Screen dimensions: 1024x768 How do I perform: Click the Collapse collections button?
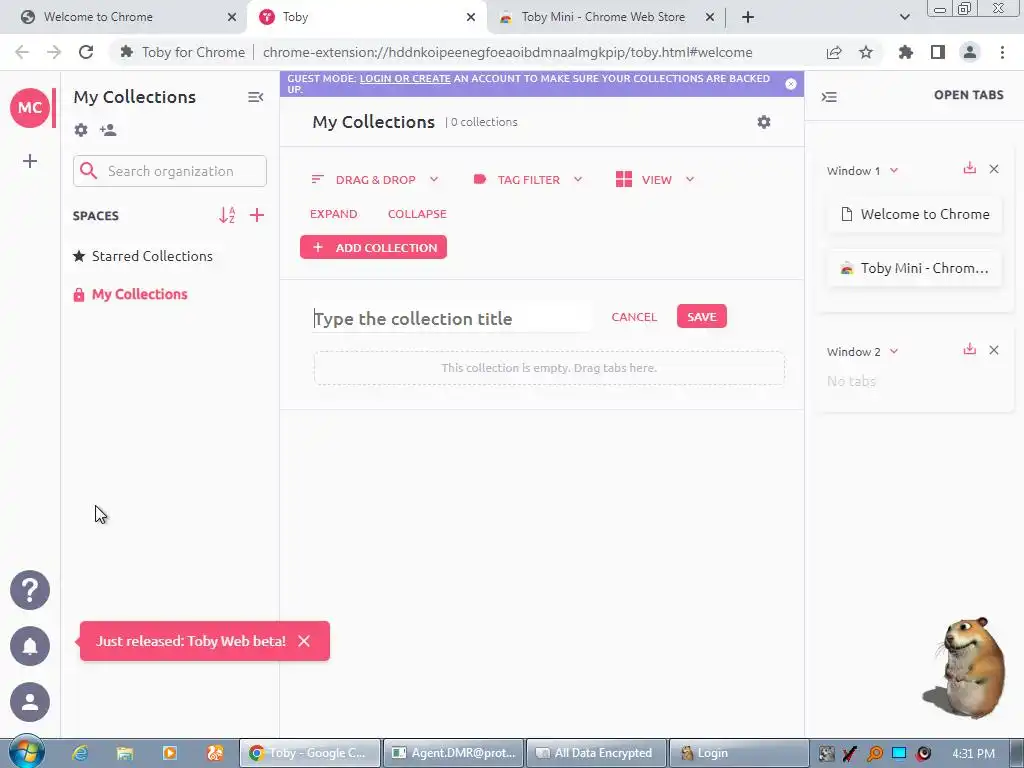(x=417, y=214)
